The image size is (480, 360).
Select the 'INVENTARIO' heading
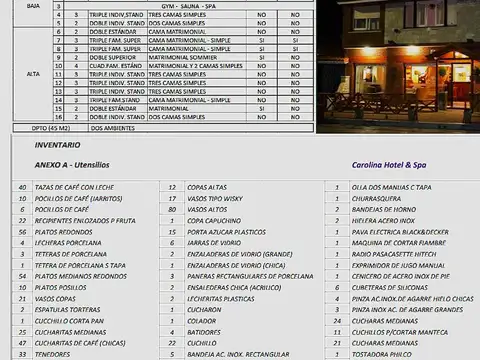(57, 145)
